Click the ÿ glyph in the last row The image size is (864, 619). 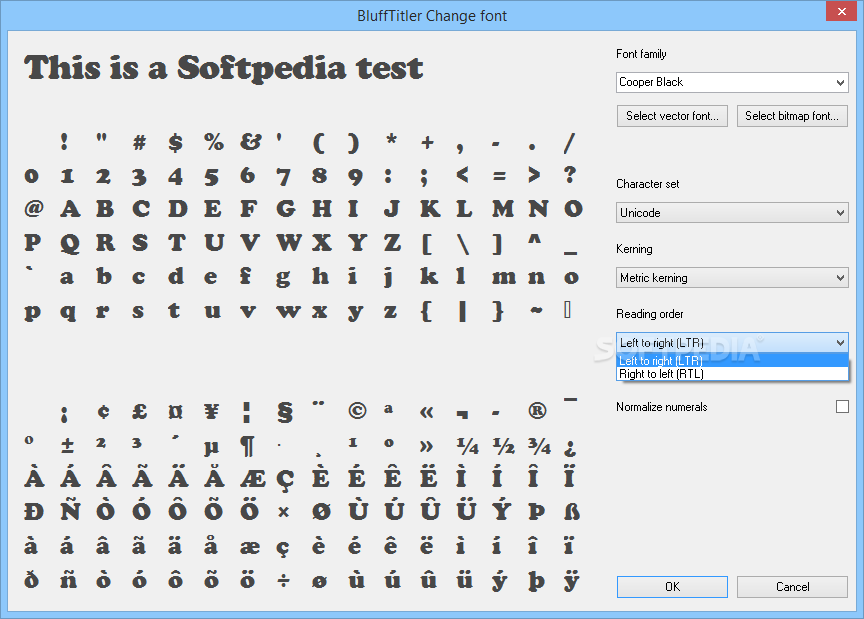[x=571, y=578]
